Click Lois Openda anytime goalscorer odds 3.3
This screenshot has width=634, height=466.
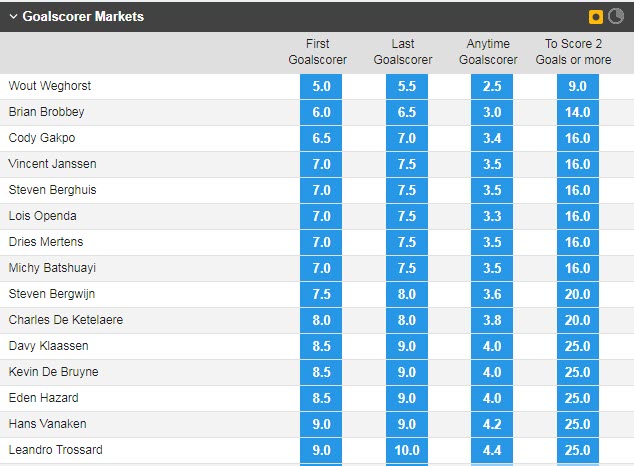pos(492,217)
